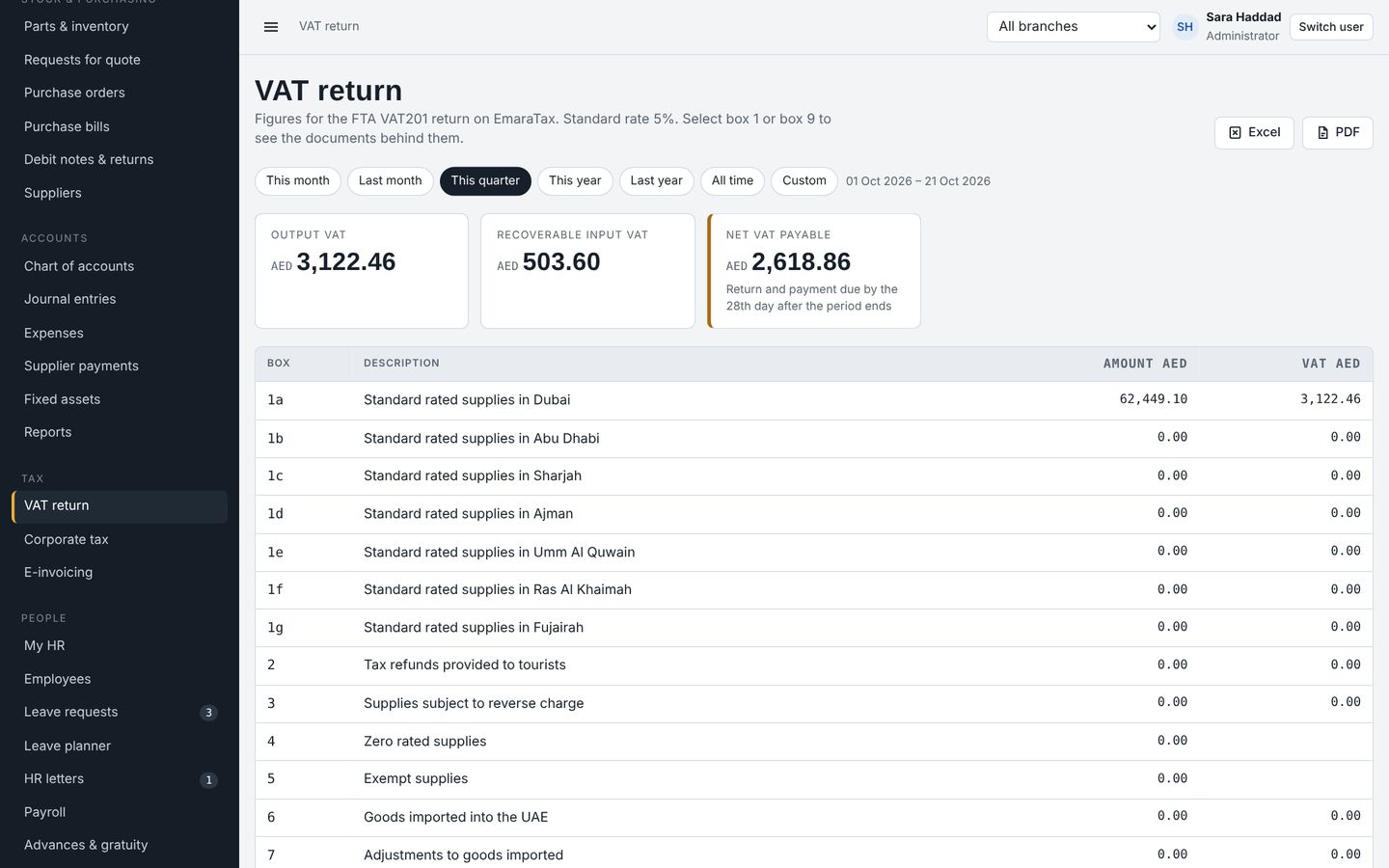Click the Output VAT summary card

[x=362, y=271]
